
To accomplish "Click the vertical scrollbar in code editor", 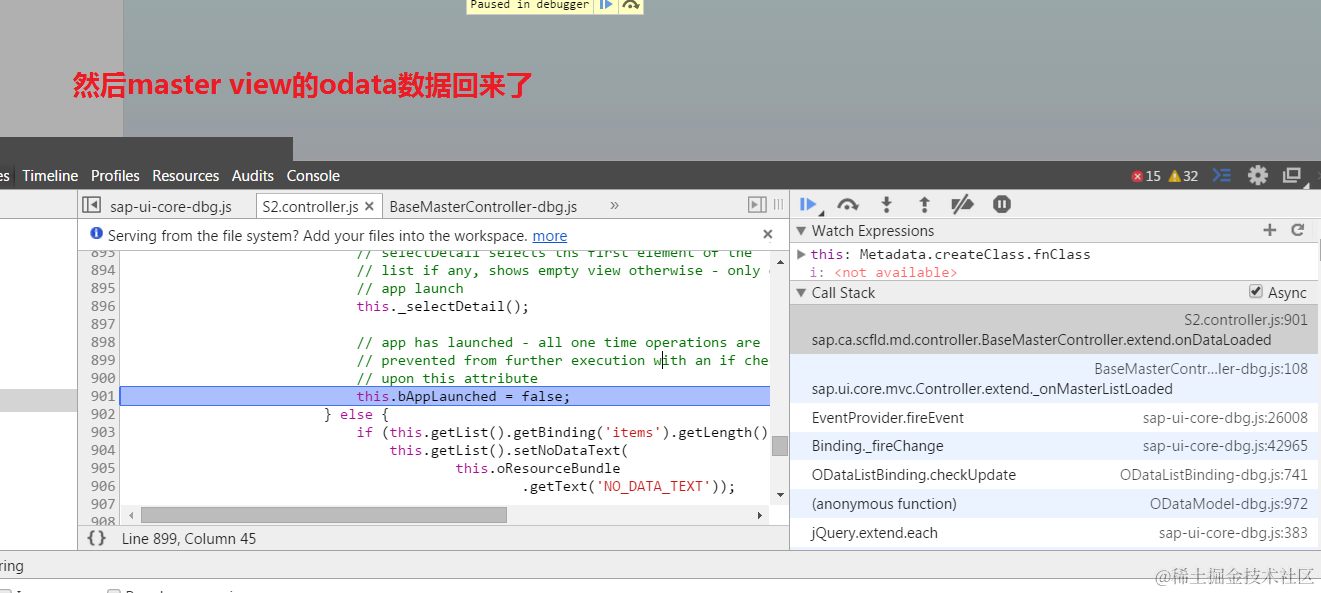I will (x=779, y=446).
